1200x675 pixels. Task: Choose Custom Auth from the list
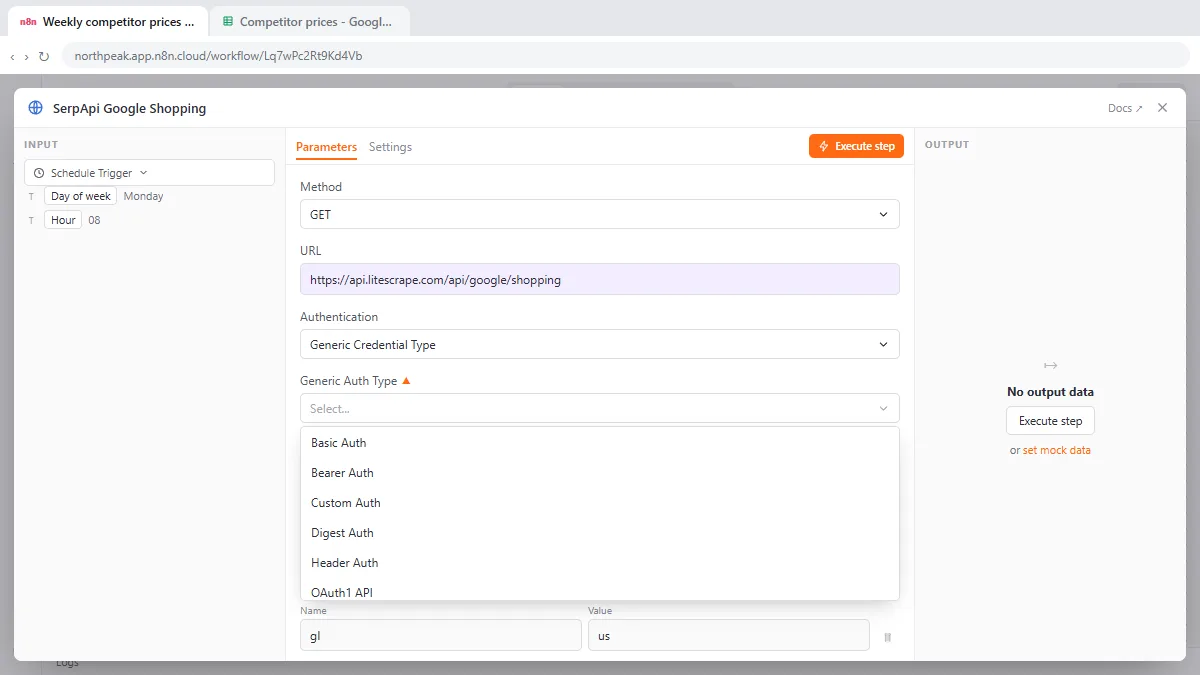(x=600, y=503)
